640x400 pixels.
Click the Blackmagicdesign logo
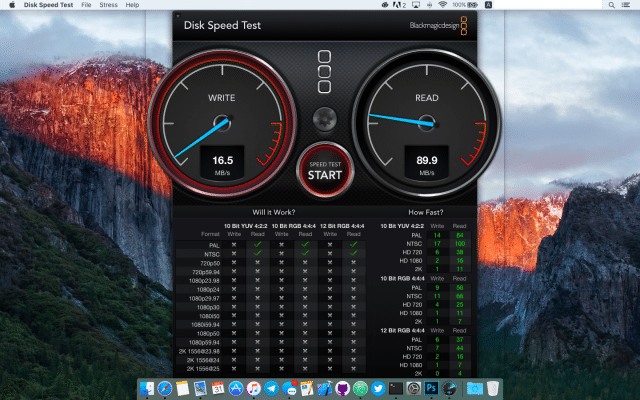pyautogui.click(x=438, y=25)
